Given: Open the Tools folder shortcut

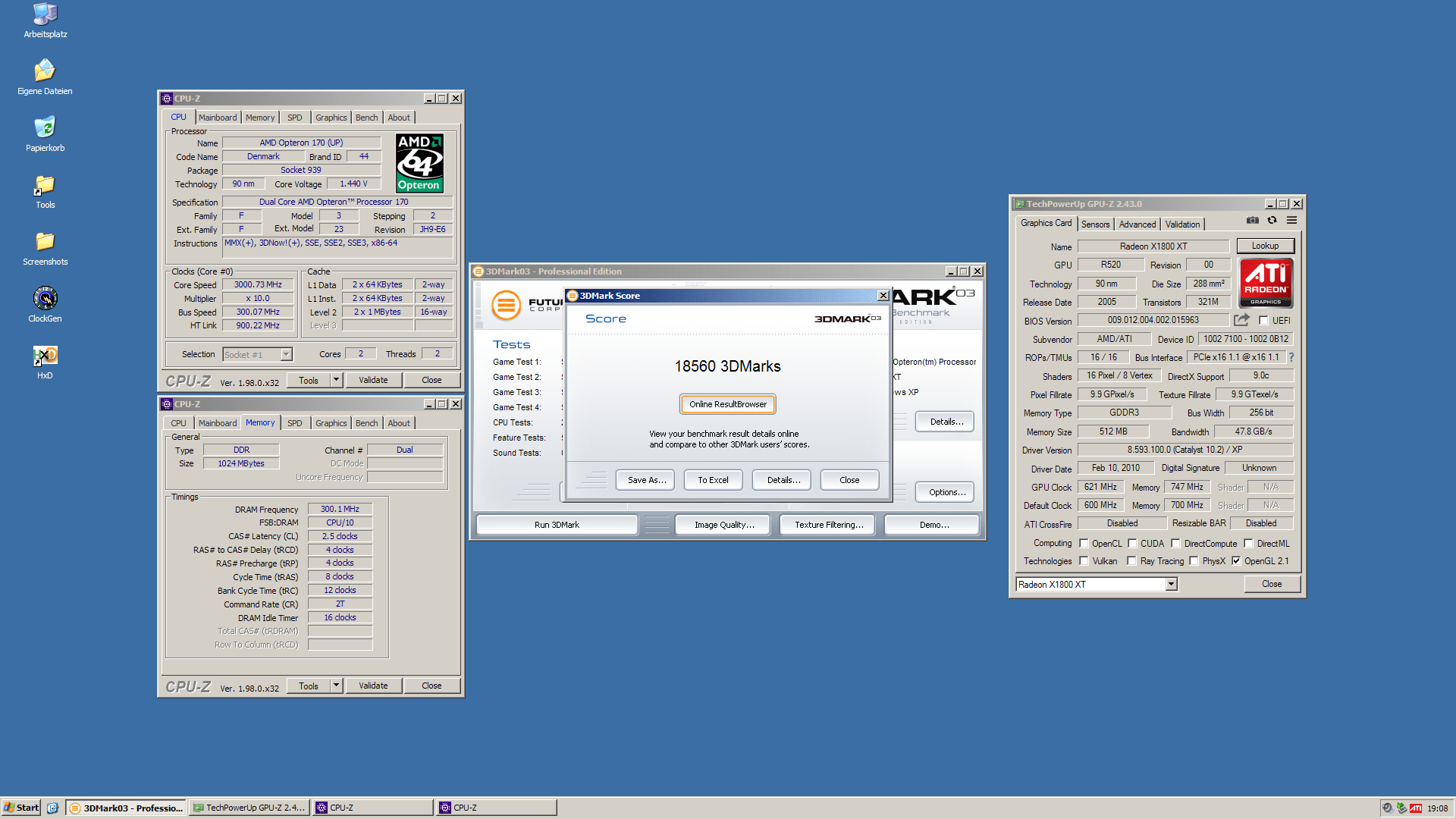Looking at the screenshot, I should [x=45, y=191].
